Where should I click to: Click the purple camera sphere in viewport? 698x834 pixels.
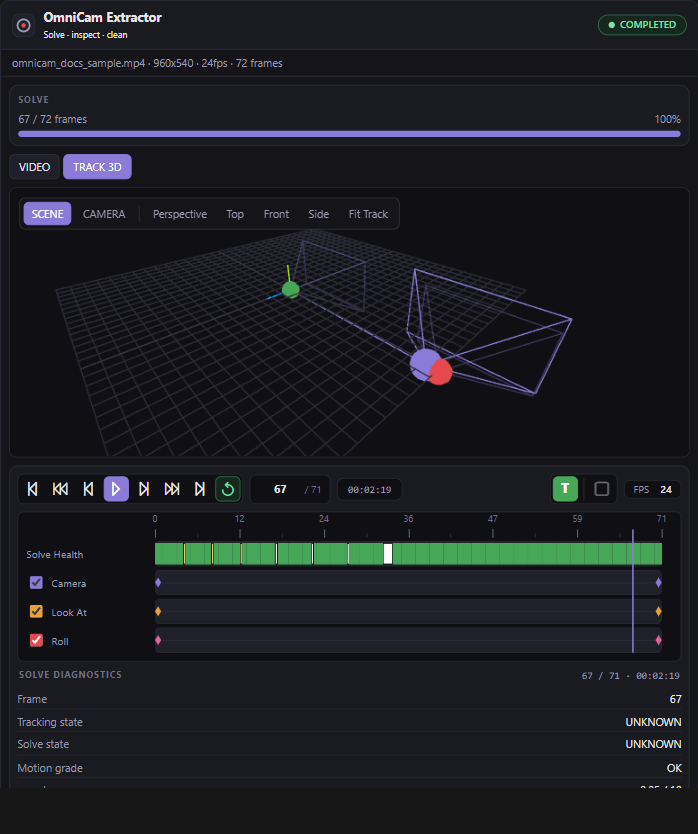pos(423,364)
